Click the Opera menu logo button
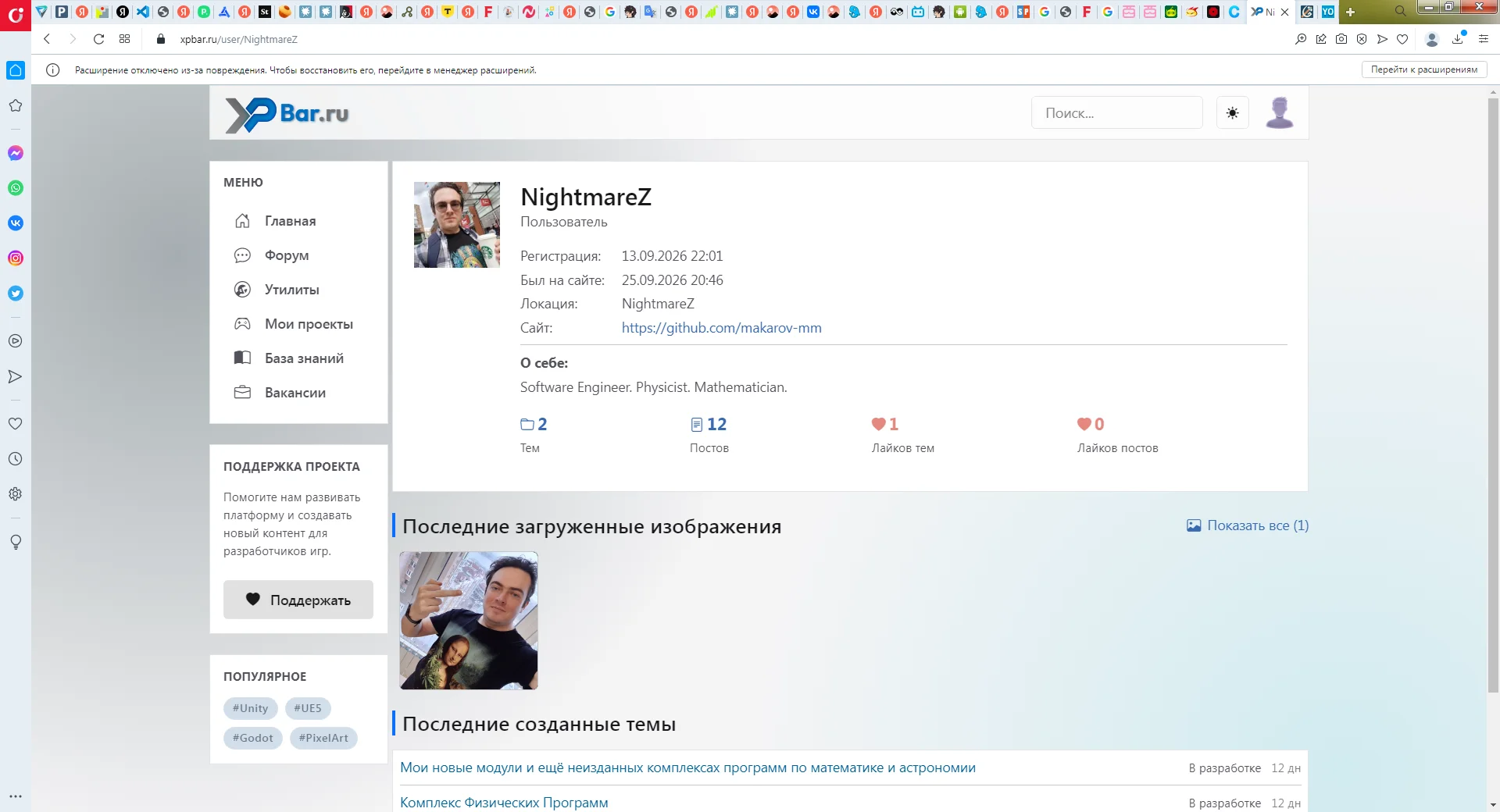This screenshot has height=812, width=1500. (x=16, y=14)
